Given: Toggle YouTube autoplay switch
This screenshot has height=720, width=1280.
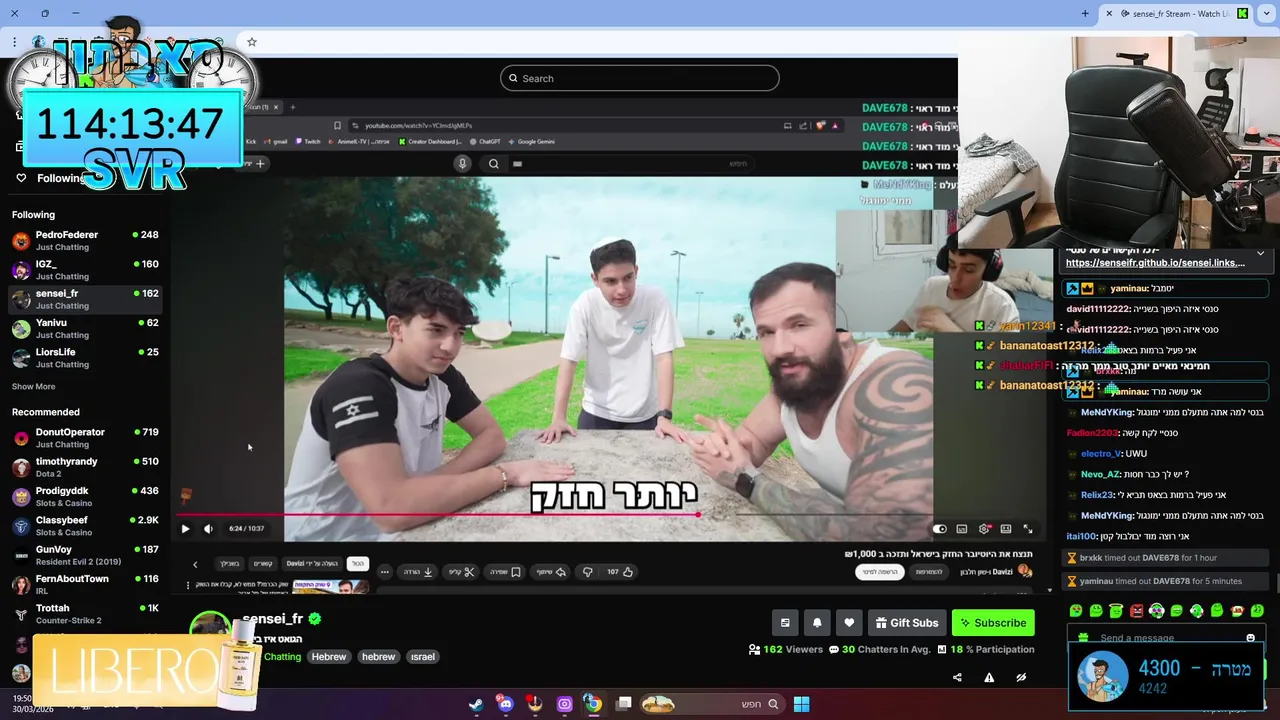Looking at the screenshot, I should (939, 529).
